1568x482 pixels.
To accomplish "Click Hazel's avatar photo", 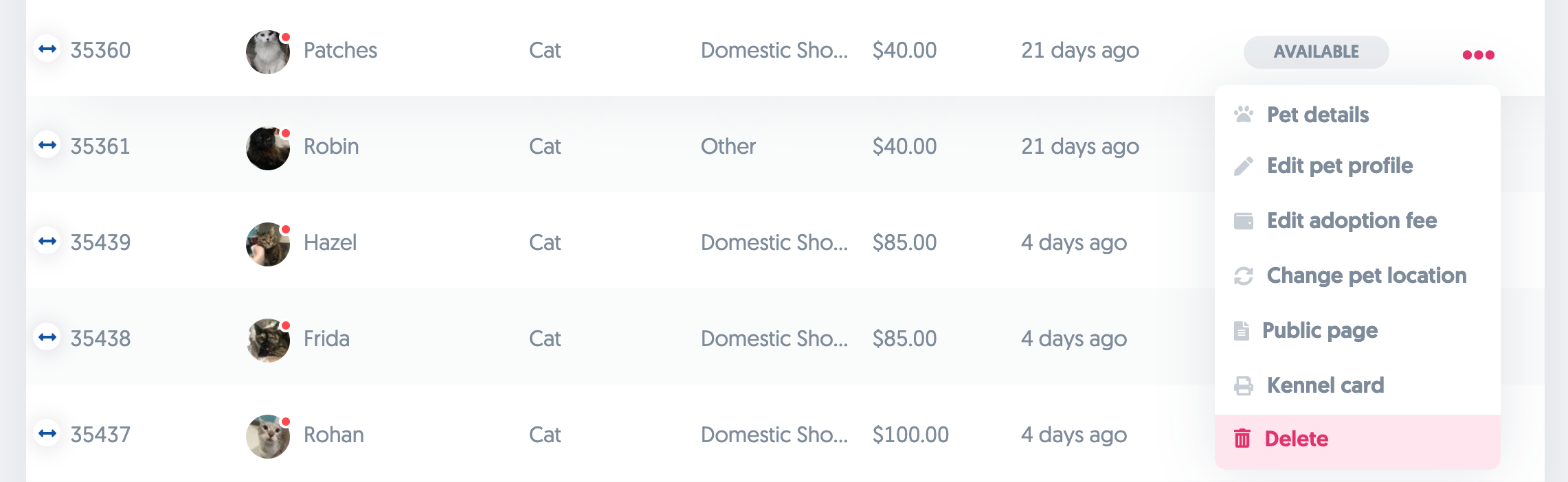I will click(x=267, y=244).
